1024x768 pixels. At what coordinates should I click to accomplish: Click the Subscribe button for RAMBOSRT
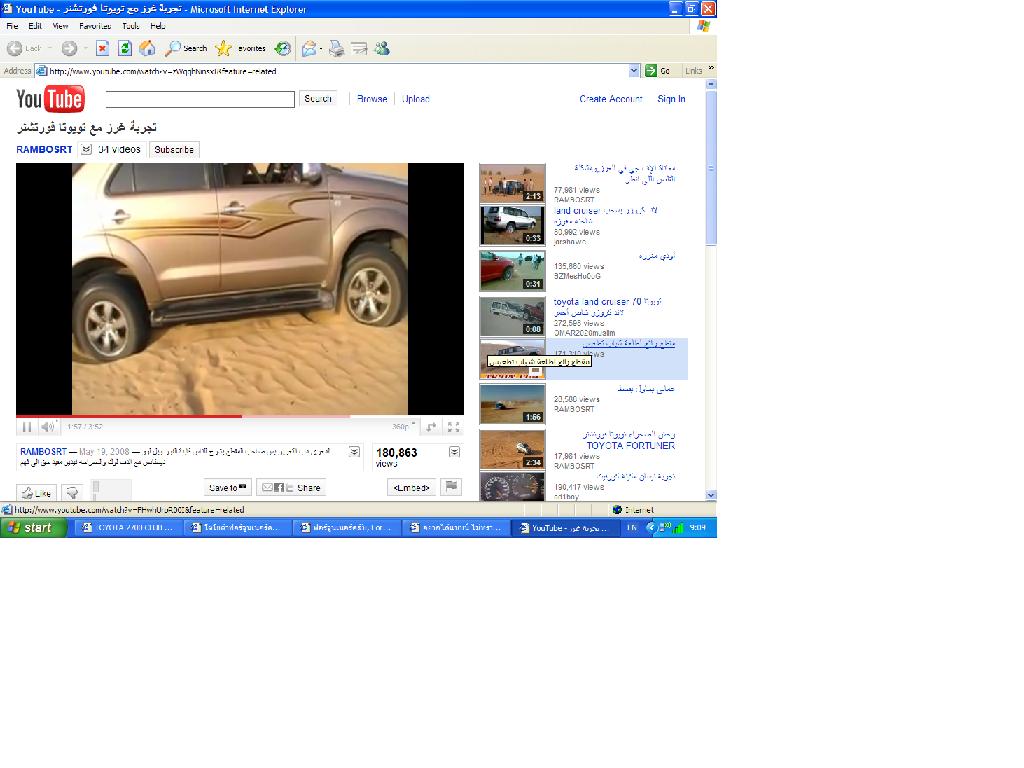coord(174,149)
